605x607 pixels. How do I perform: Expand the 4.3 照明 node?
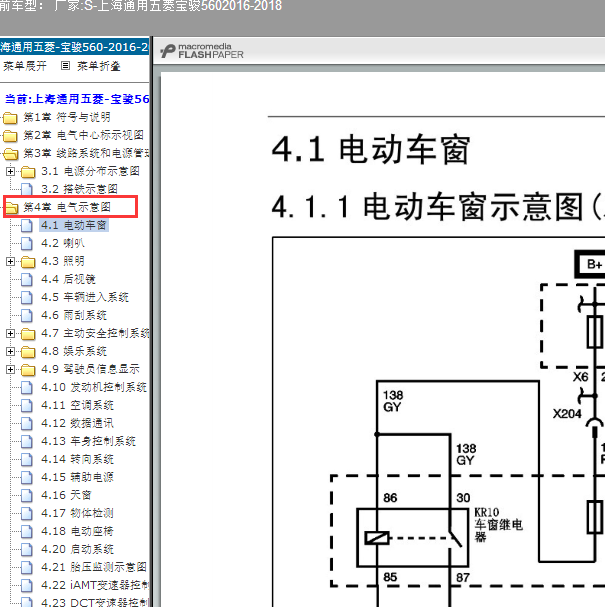[x=10, y=262]
